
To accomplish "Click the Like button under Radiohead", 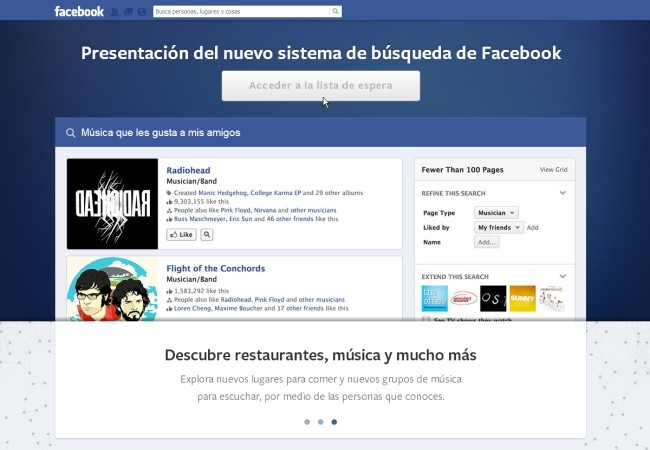I will (181, 235).
